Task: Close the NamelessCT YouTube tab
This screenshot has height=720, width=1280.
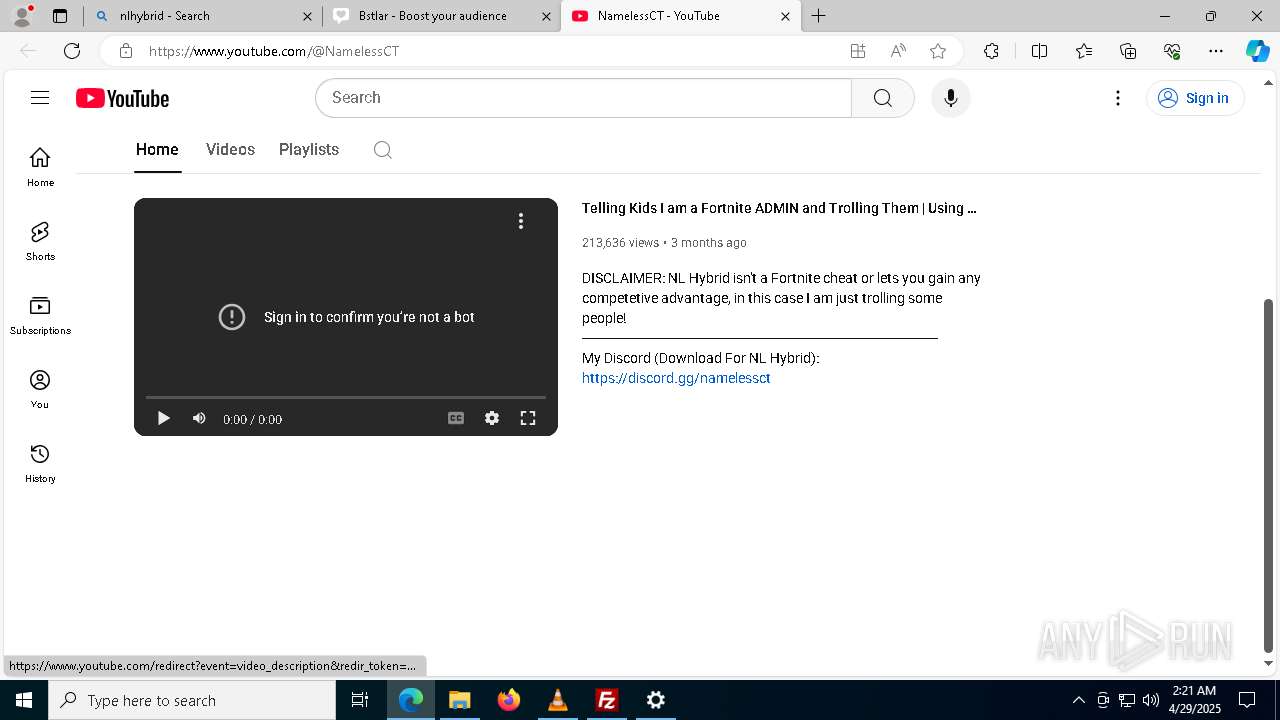Action: [785, 16]
